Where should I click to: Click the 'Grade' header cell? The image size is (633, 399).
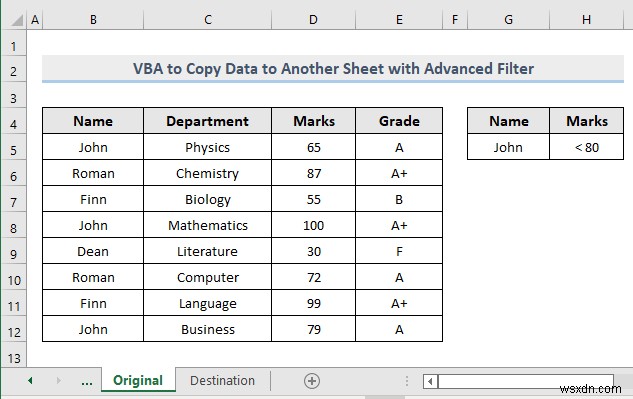tap(399, 121)
